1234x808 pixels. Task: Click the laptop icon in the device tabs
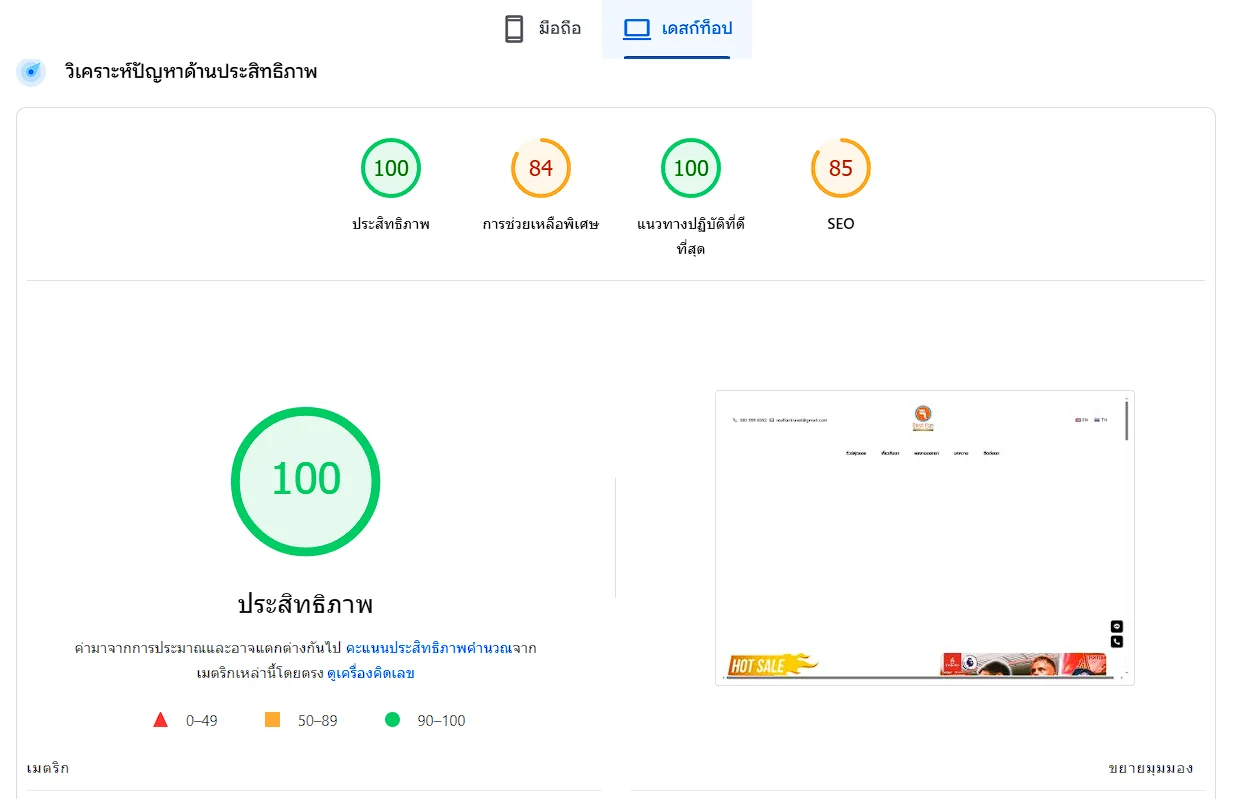637,29
